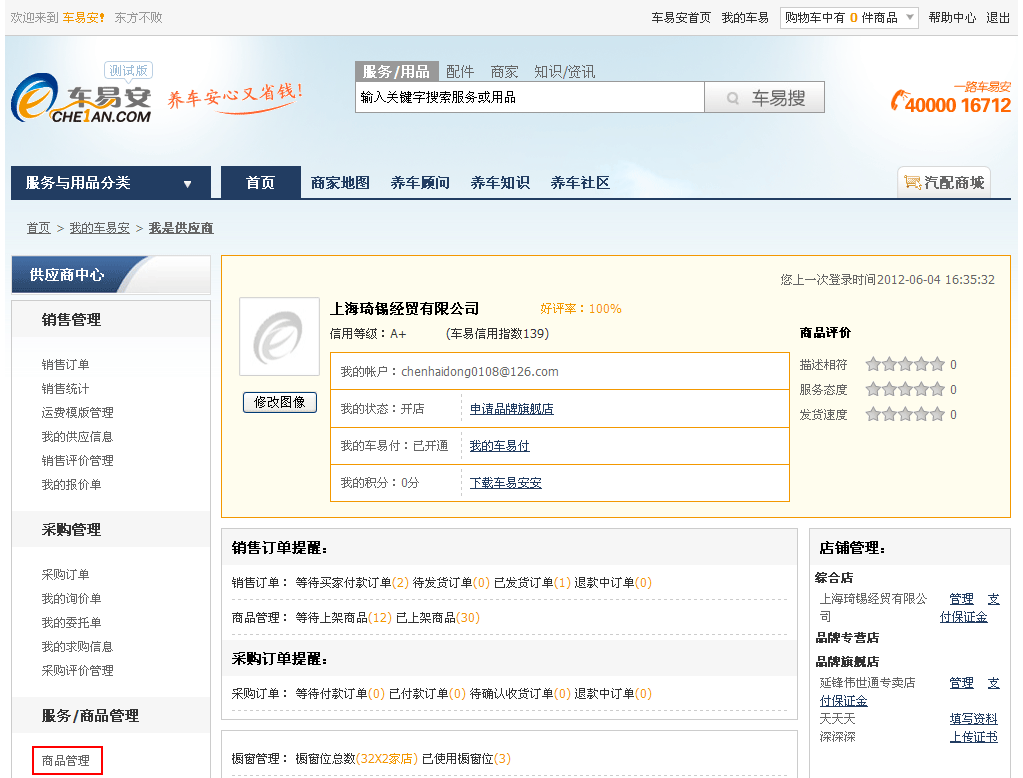Click 付保证金 under 延锋伟世通专卖店
Image resolution: width=1023 pixels, height=778 pixels.
tap(844, 701)
